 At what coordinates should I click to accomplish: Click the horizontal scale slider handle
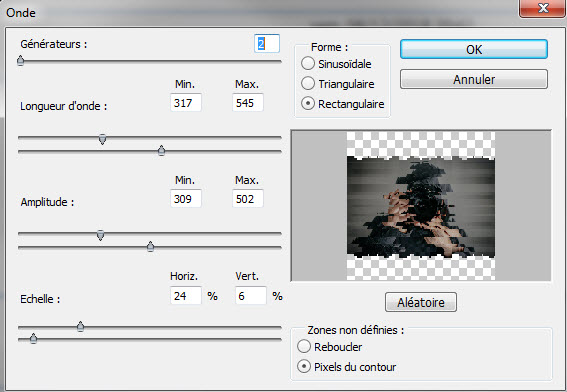point(81,327)
